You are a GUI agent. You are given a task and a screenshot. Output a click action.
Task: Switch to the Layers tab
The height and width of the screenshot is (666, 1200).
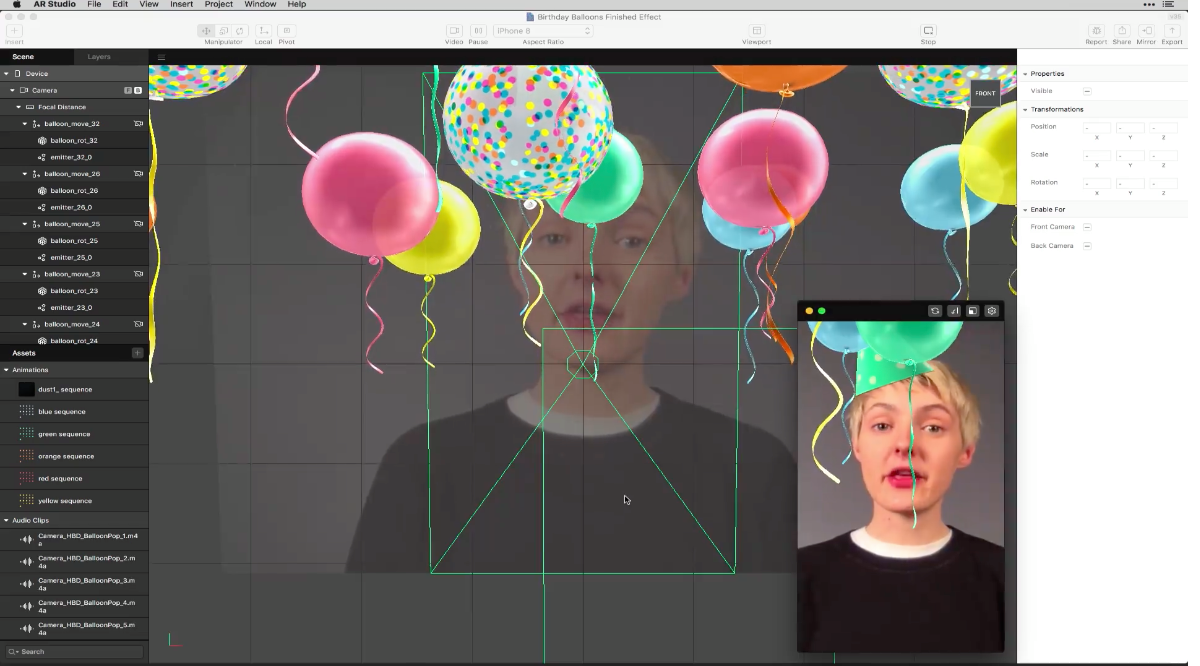pyautogui.click(x=98, y=56)
